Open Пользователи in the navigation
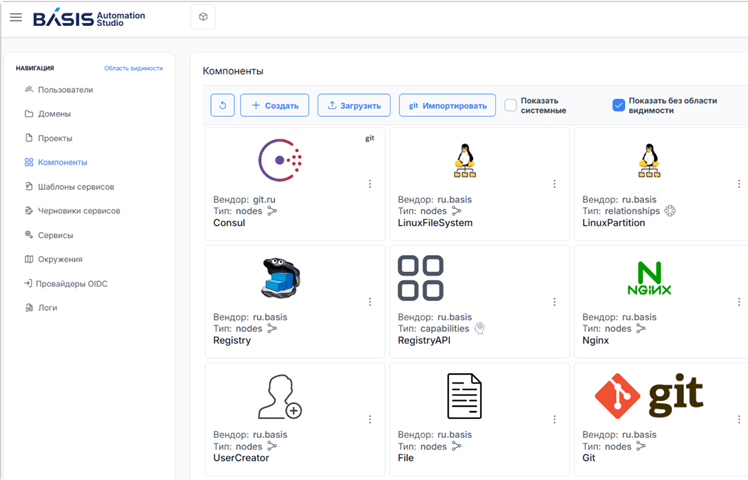 pyautogui.click(x=59, y=90)
